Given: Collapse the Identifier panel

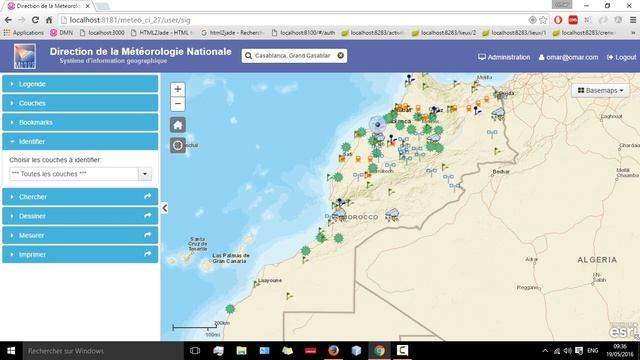Looking at the screenshot, I should pos(80,141).
